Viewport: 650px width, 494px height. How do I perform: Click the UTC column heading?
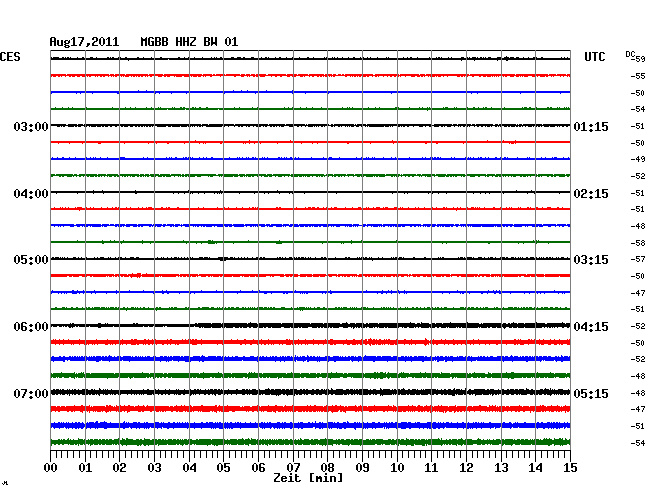coord(594,57)
